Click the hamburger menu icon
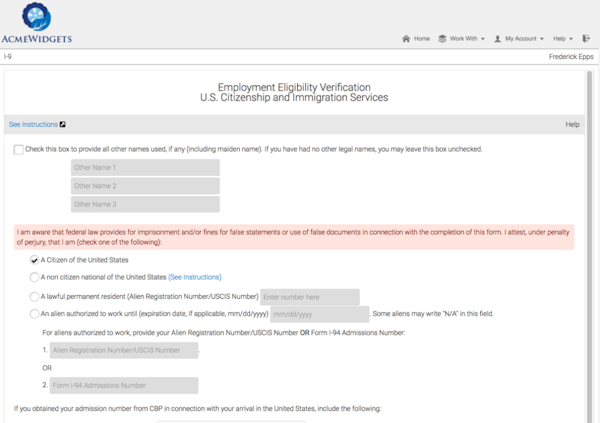This screenshot has width=600, height=423. pos(586,39)
